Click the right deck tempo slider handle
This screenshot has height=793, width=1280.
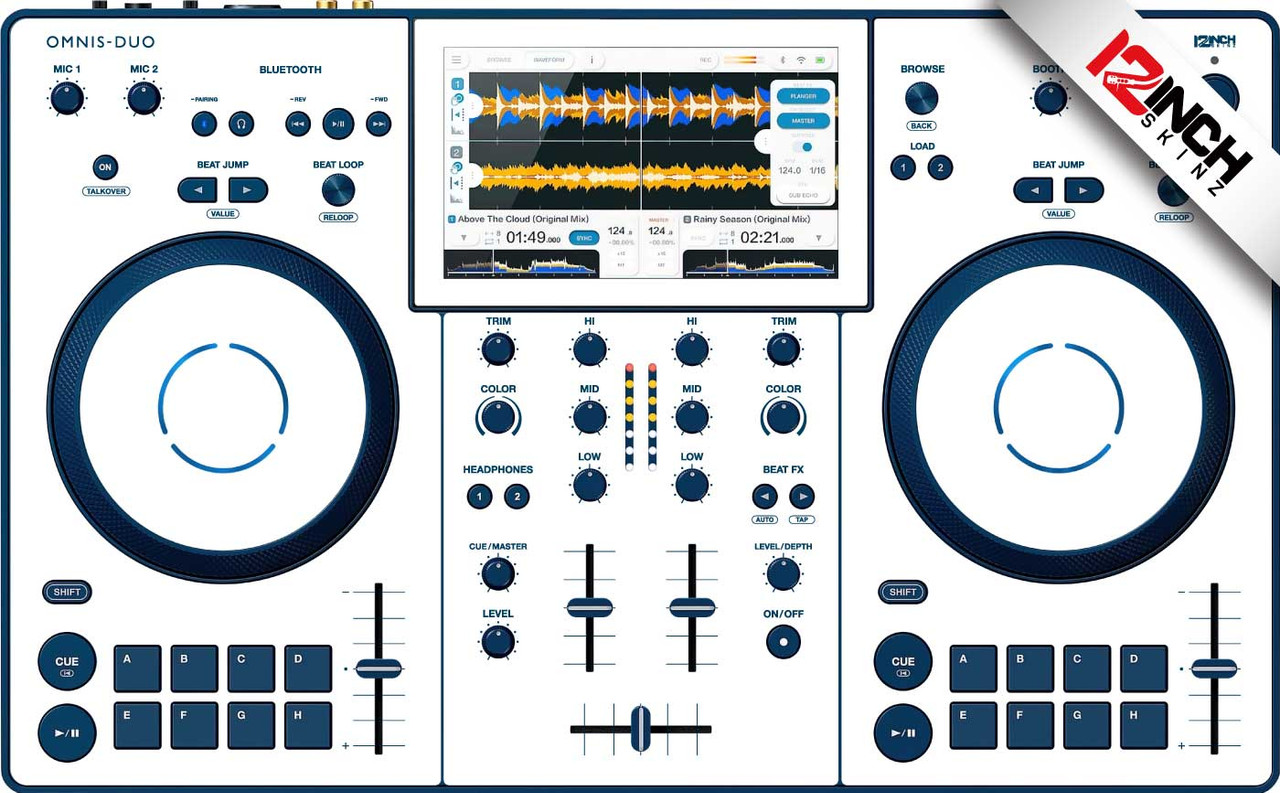click(x=1214, y=669)
